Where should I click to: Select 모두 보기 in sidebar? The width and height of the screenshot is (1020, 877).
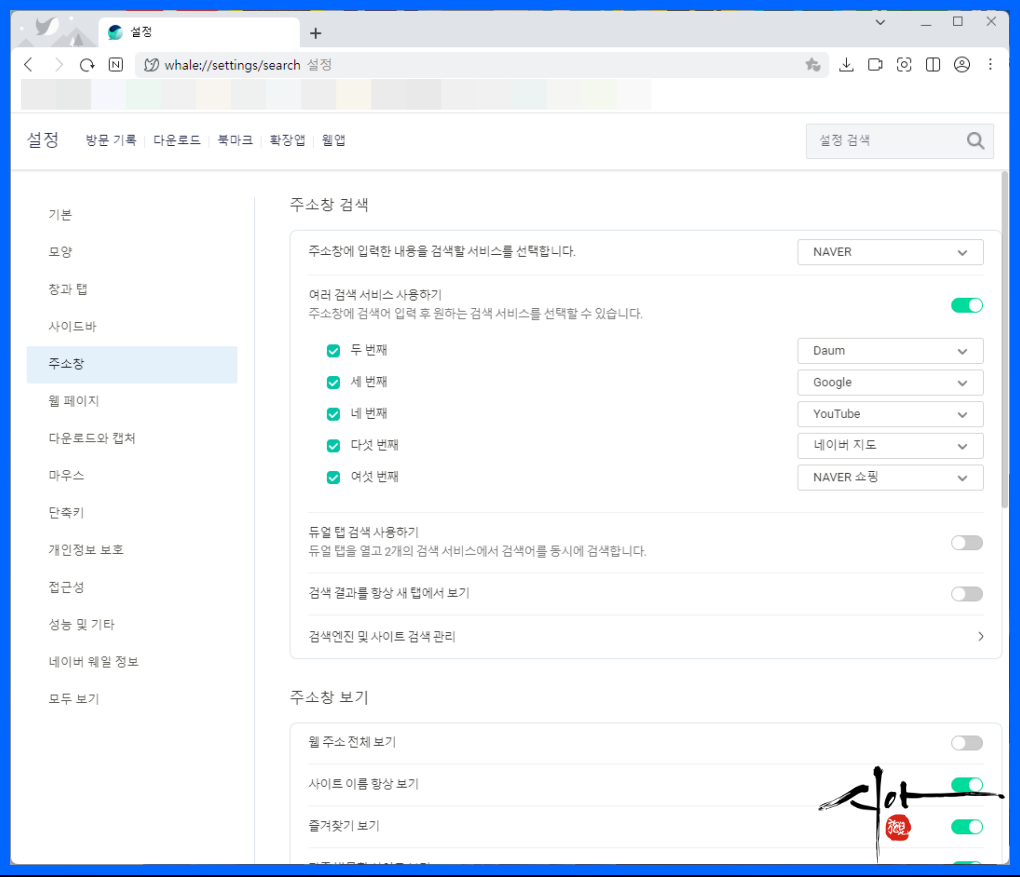74,699
